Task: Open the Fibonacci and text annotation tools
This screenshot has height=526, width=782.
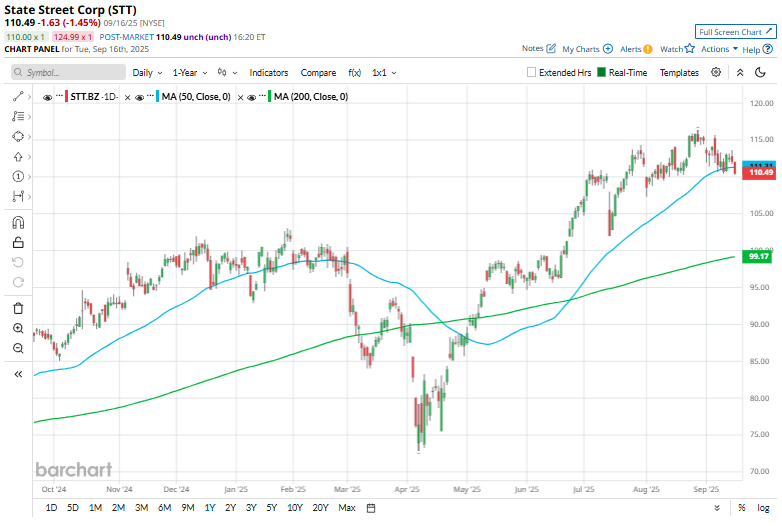Action: click(x=18, y=116)
